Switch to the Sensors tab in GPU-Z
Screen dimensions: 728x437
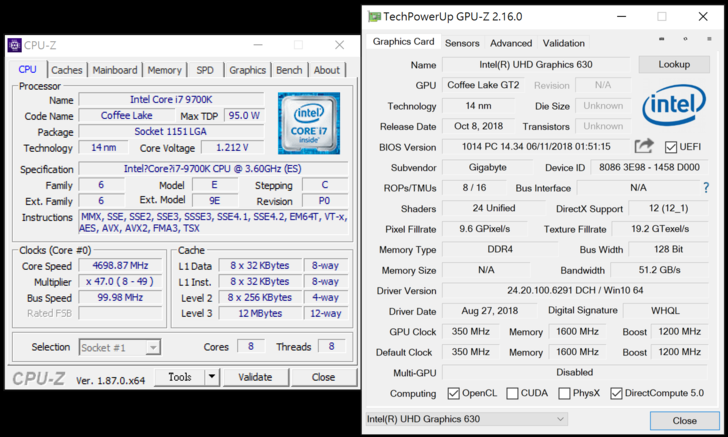(462, 43)
